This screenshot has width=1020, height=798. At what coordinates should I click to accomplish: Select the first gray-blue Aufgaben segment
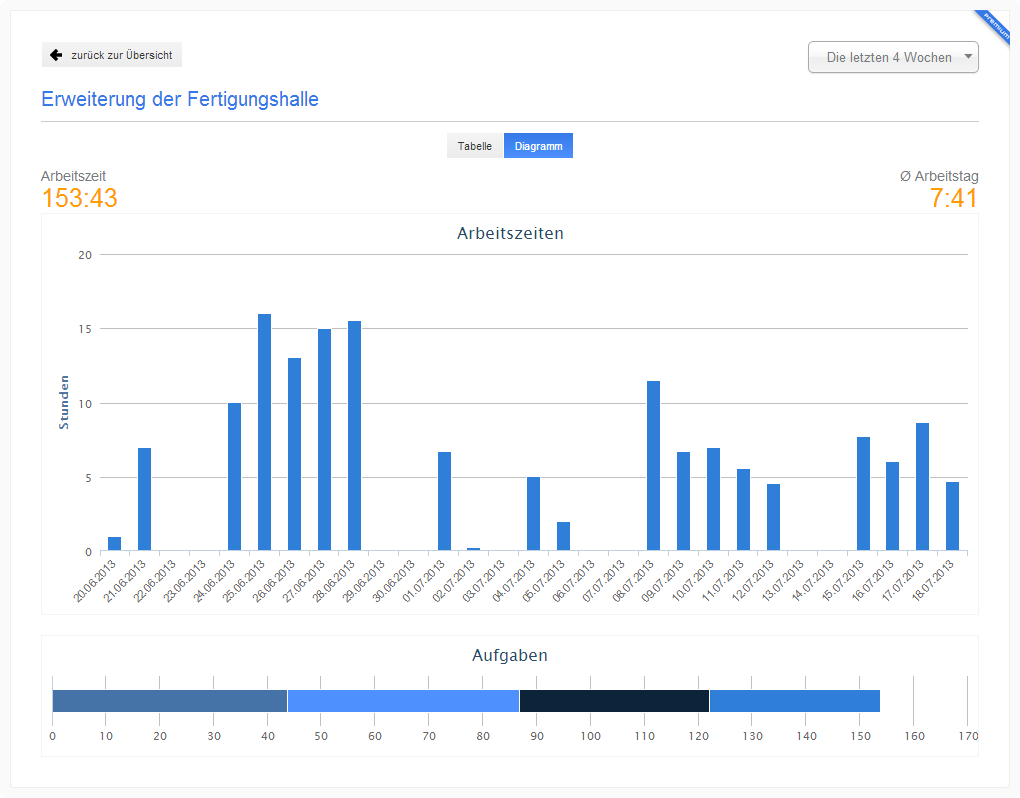(169, 701)
